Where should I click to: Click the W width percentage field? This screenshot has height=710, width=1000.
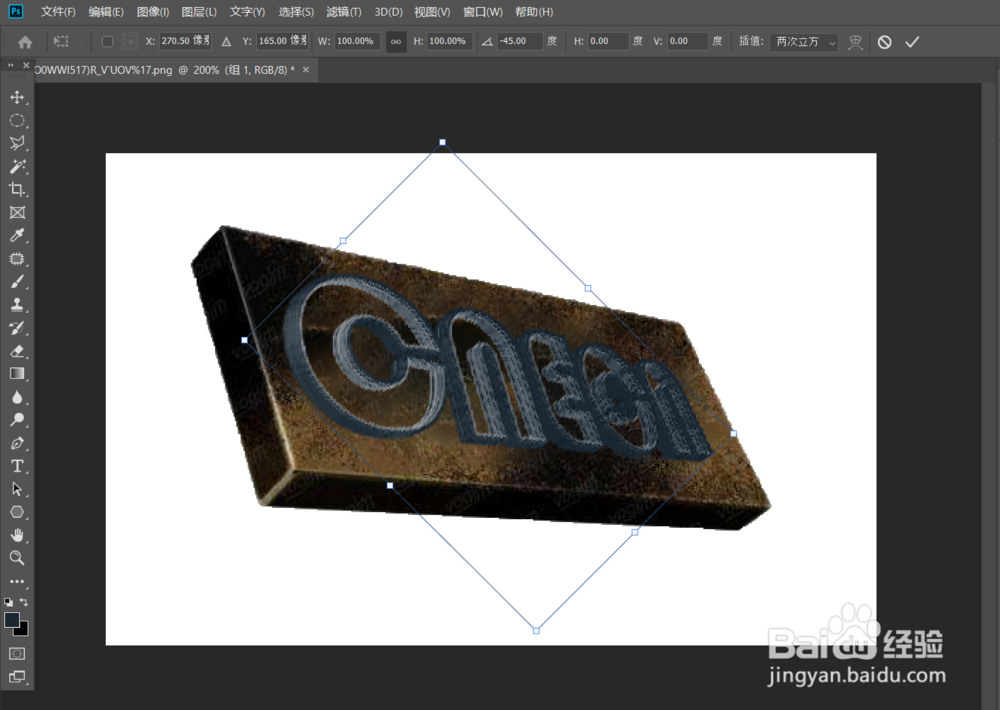pyautogui.click(x=357, y=41)
